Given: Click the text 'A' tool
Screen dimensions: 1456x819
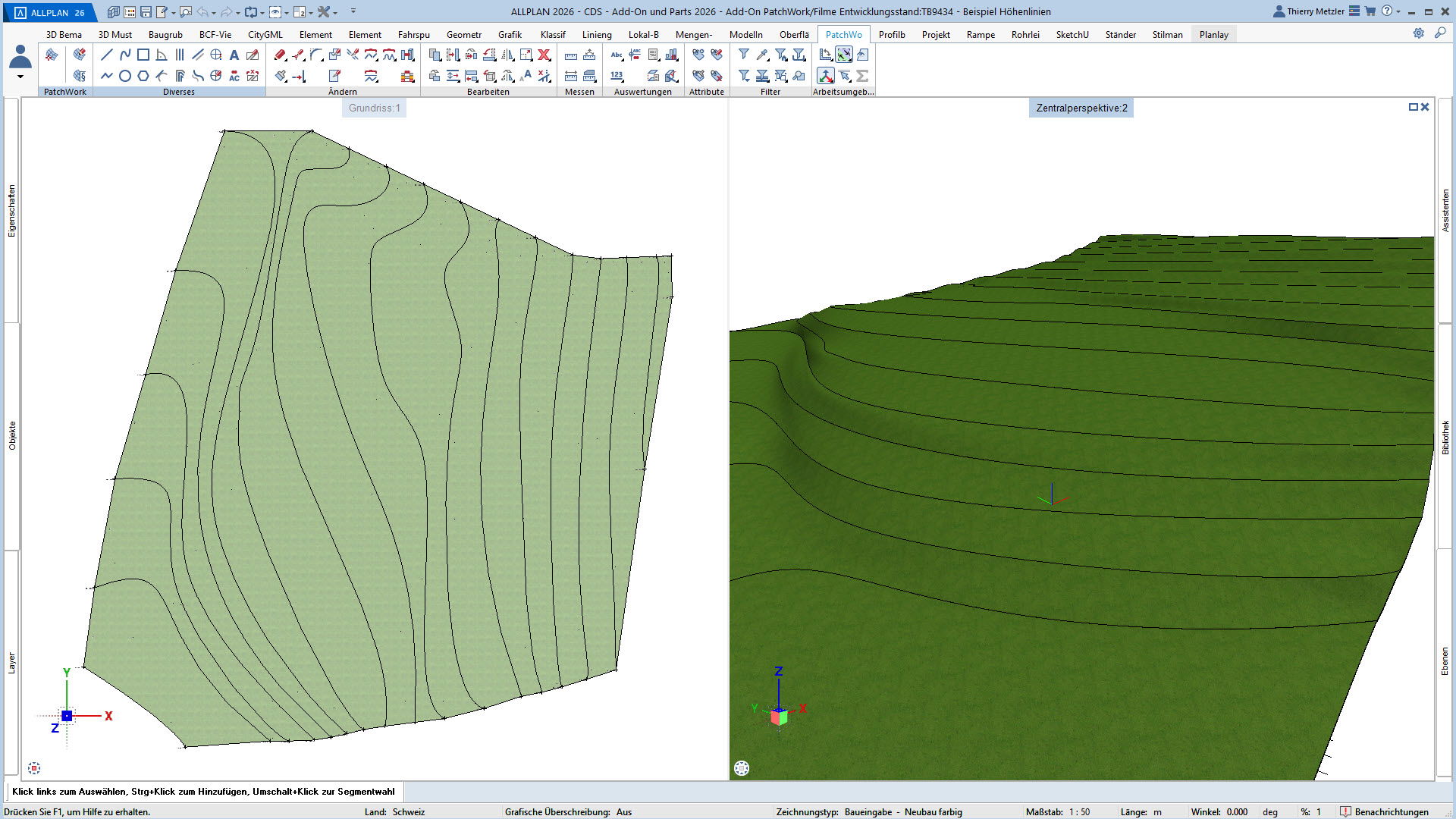Looking at the screenshot, I should pos(234,55).
